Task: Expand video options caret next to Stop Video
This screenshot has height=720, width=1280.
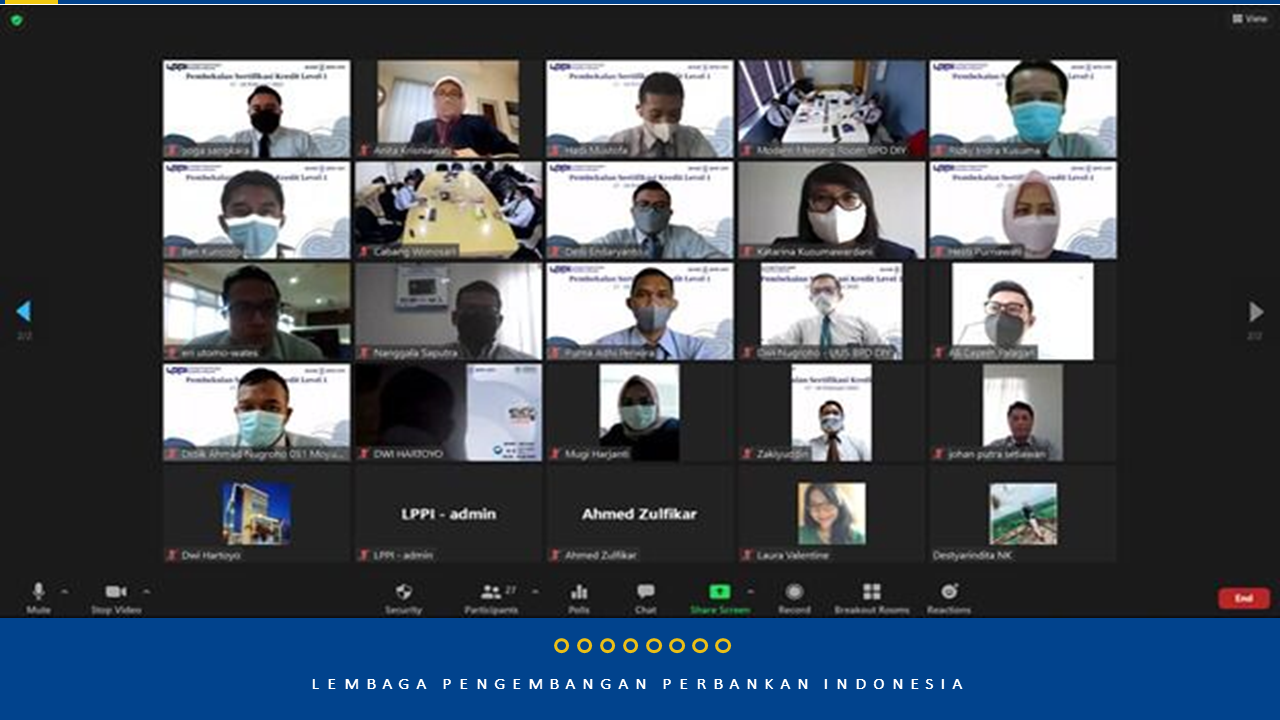Action: (x=146, y=591)
